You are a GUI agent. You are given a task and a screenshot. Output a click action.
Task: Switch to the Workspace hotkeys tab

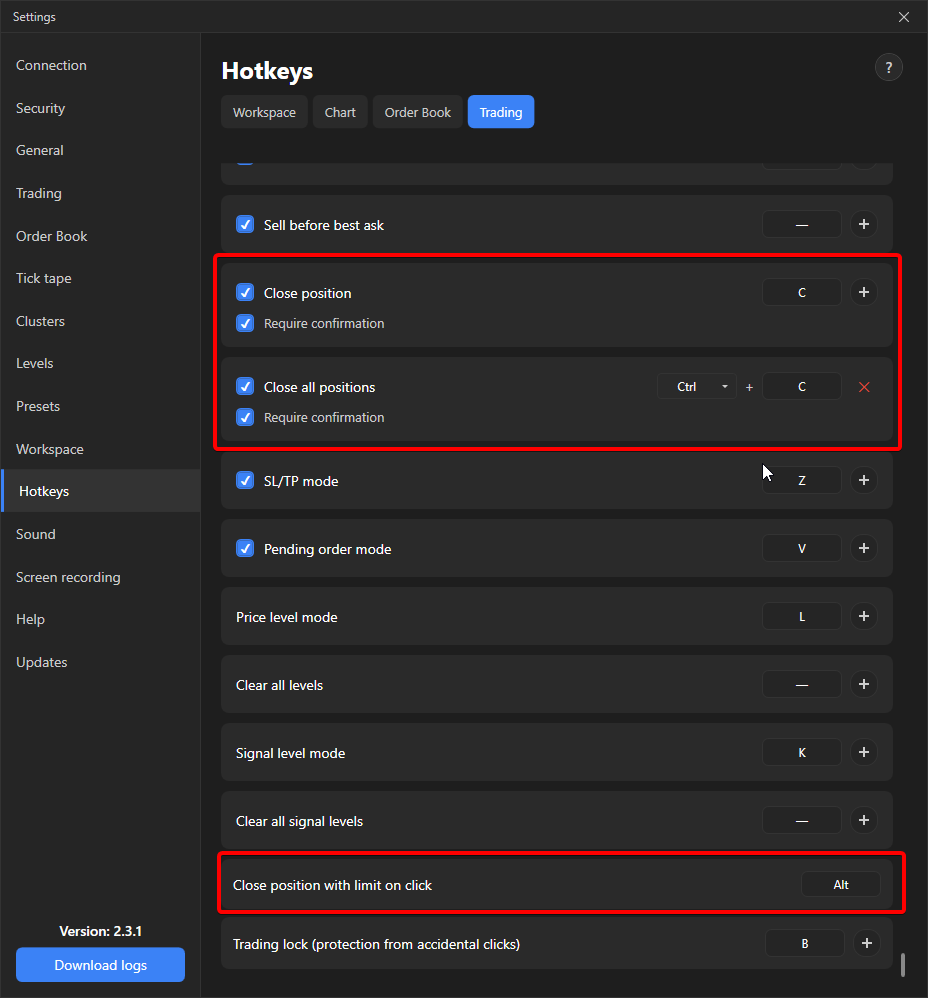pyautogui.click(x=264, y=112)
